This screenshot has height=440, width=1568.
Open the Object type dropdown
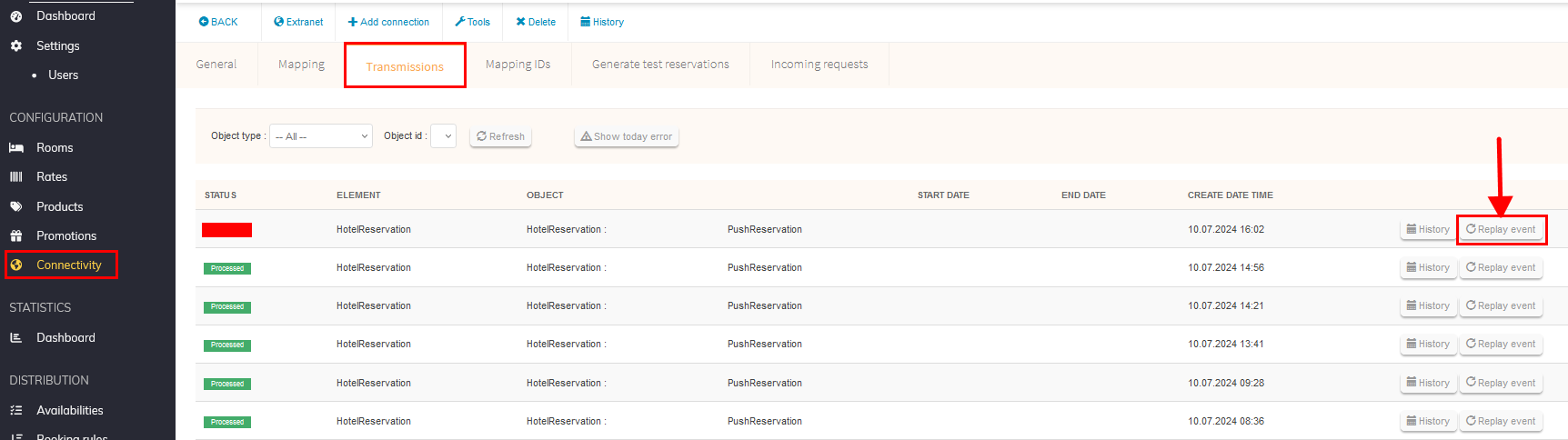(x=321, y=136)
